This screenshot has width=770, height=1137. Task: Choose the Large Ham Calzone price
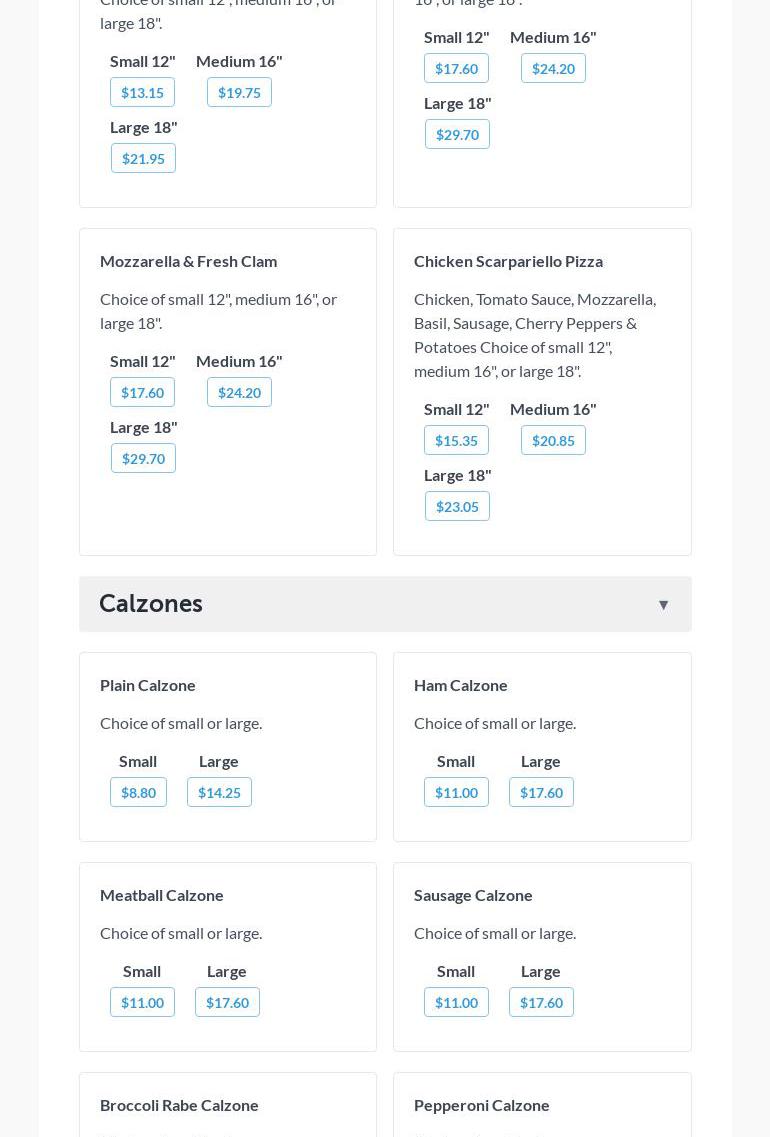541,793
